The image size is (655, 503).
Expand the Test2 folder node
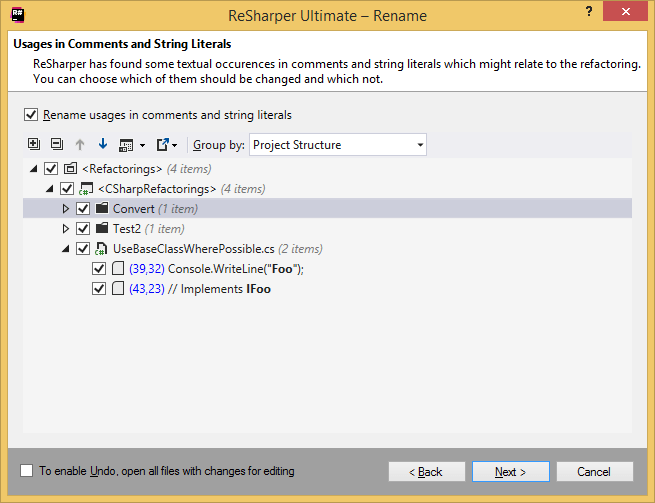(x=66, y=229)
